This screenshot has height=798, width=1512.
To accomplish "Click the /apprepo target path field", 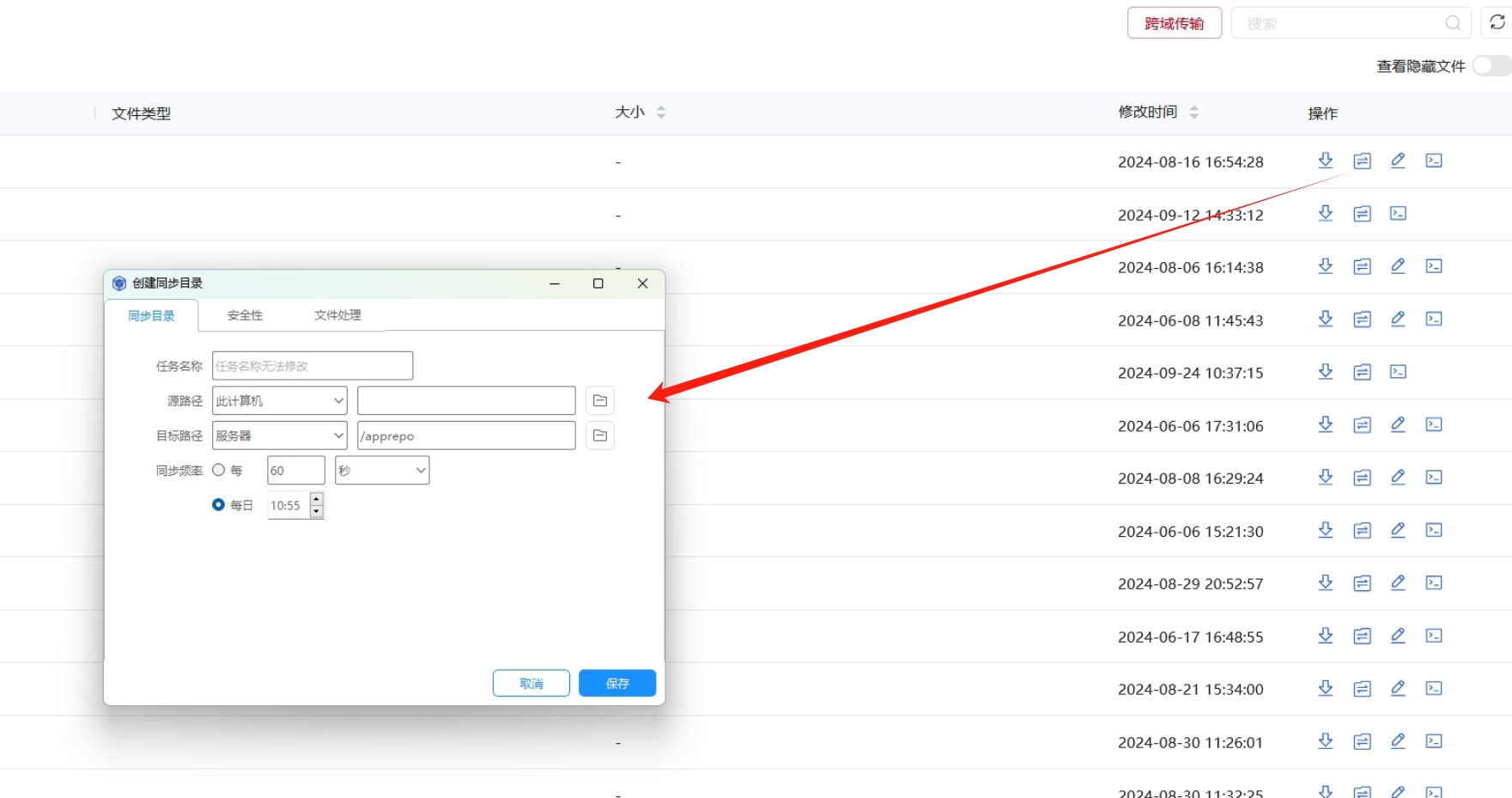I will click(466, 436).
